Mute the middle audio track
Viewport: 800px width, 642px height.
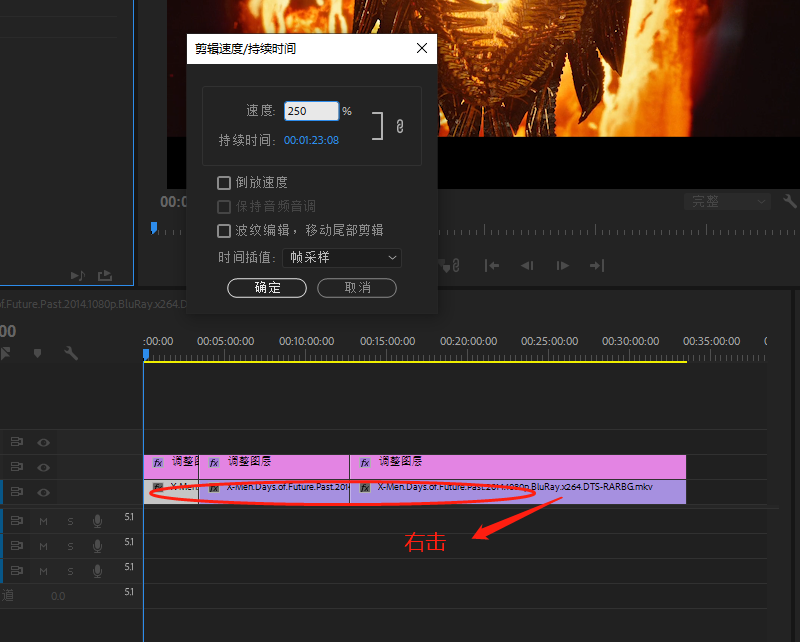point(43,547)
